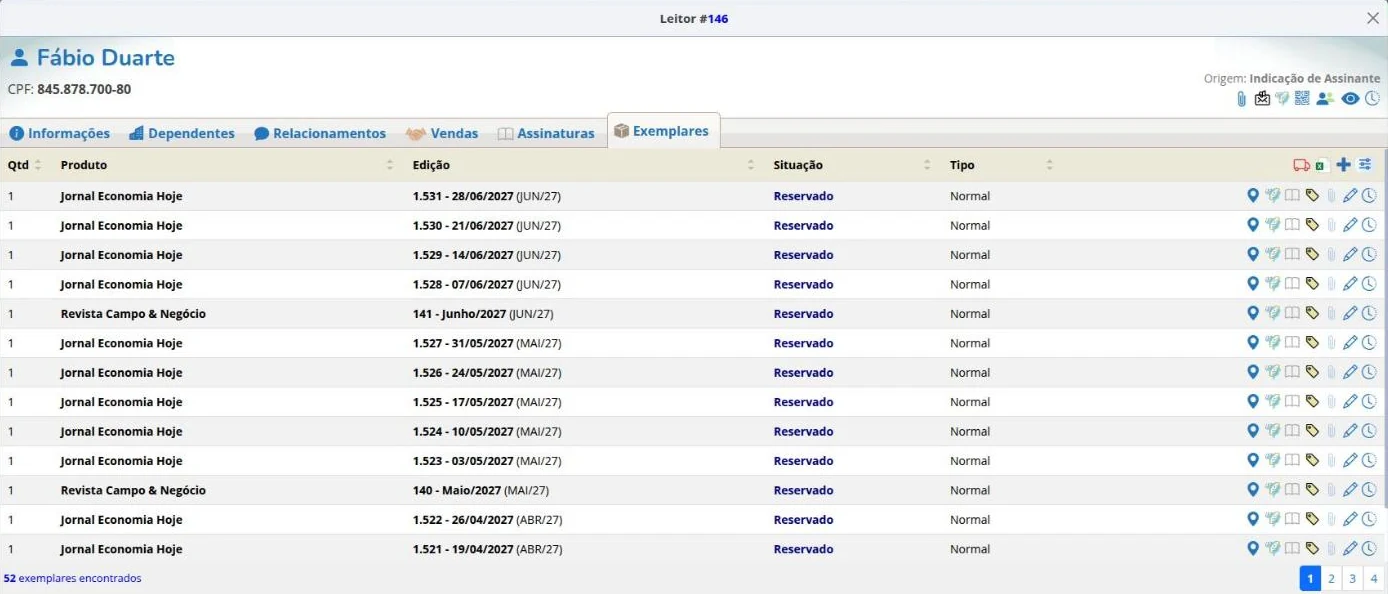The width and height of the screenshot is (1388, 594).
Task: Click the paperclip attachments icon below Origem
Action: click(x=1241, y=98)
